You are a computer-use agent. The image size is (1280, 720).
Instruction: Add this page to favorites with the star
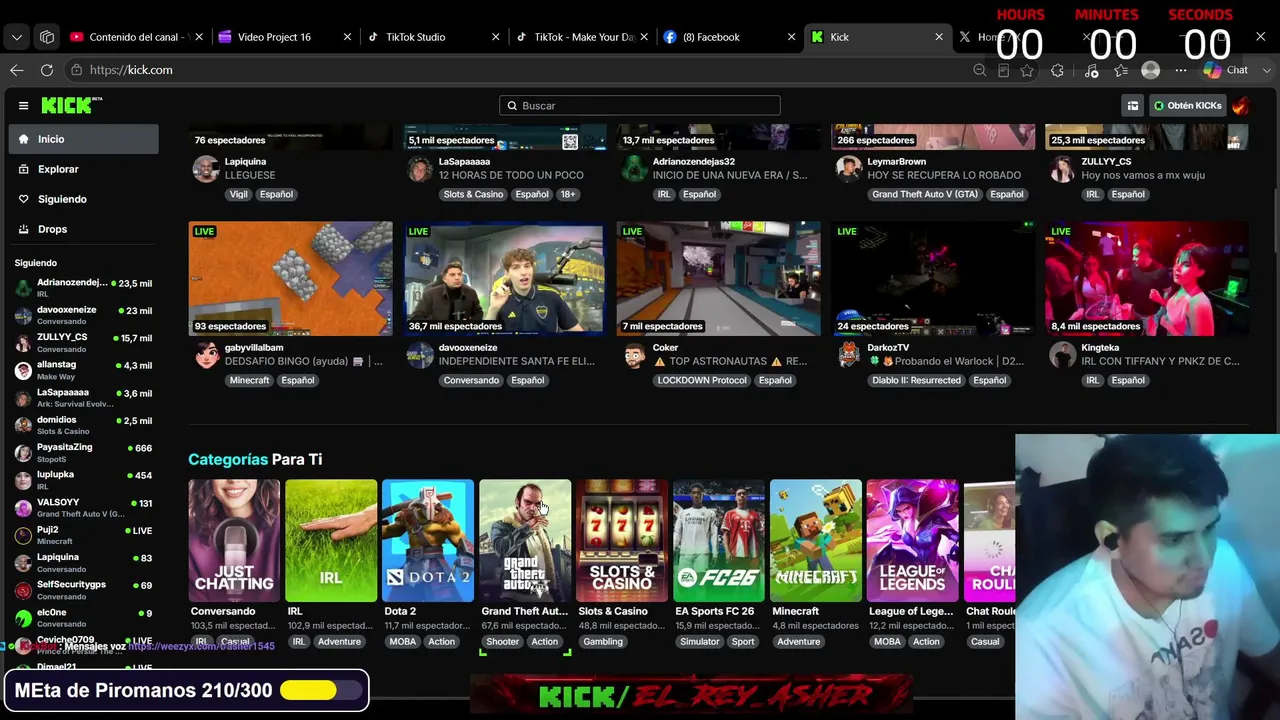click(1027, 70)
